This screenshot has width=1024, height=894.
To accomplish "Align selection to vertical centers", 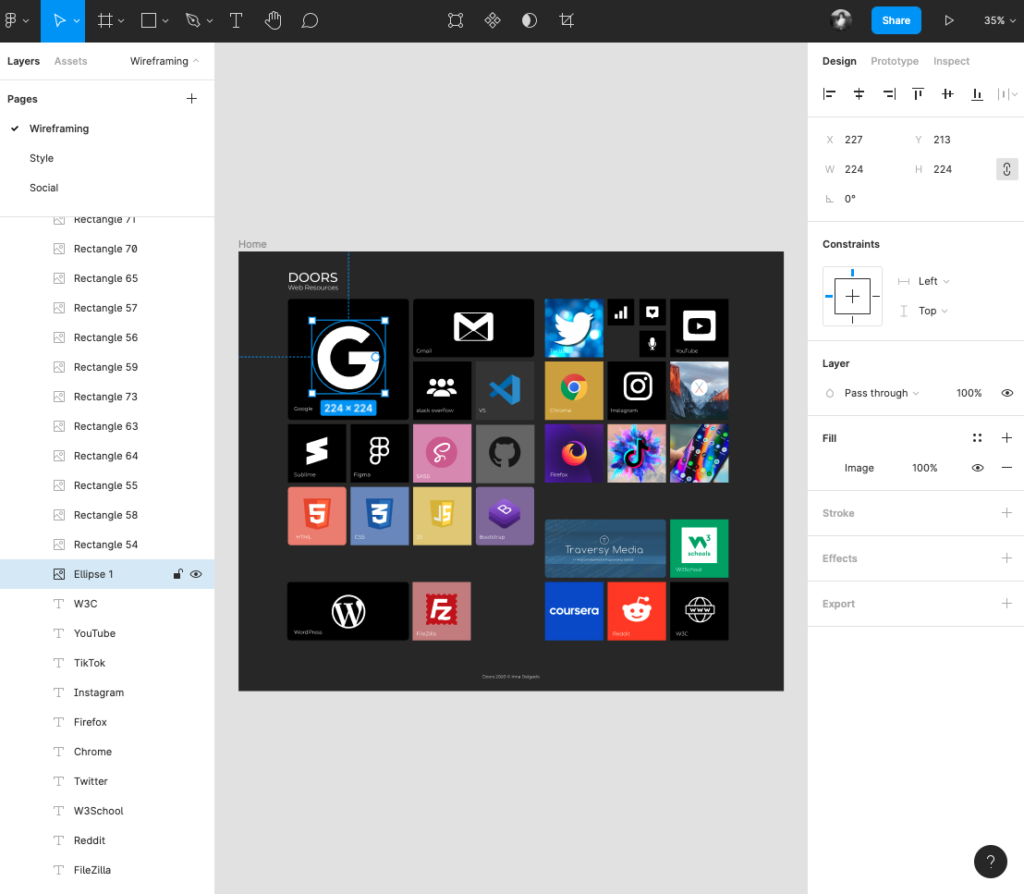I will 948,94.
